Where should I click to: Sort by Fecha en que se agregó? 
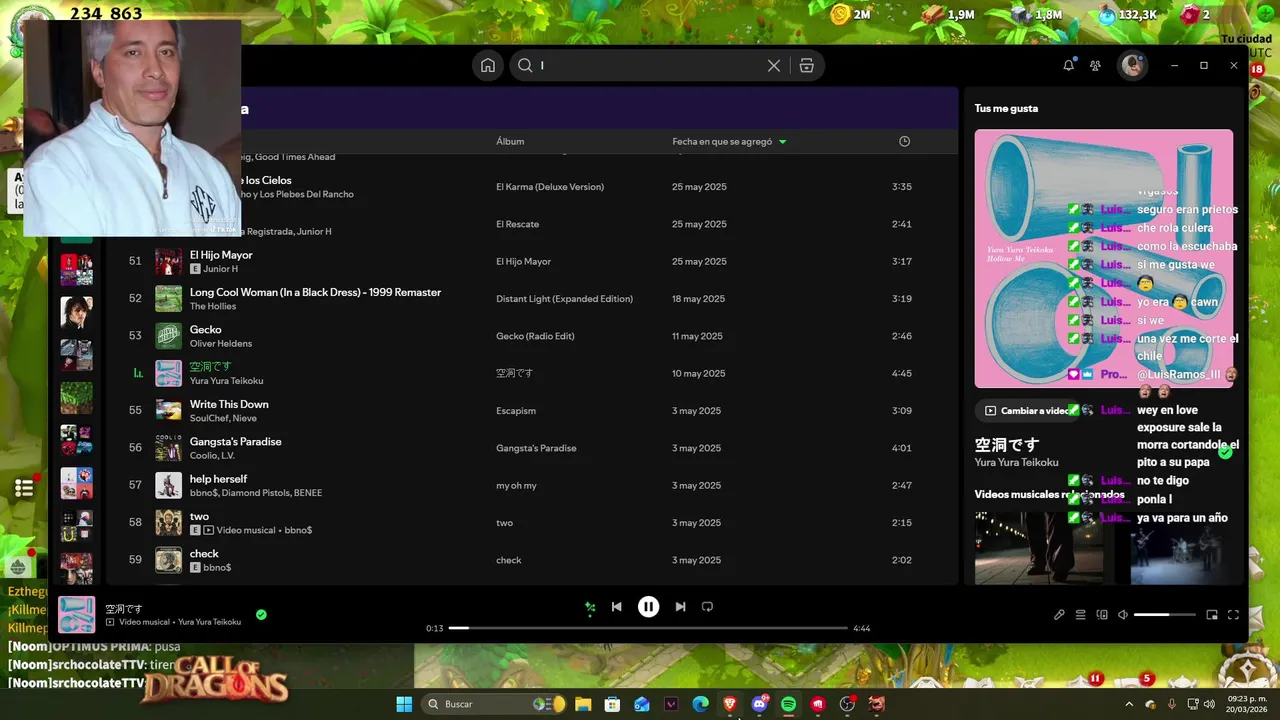pyautogui.click(x=729, y=142)
